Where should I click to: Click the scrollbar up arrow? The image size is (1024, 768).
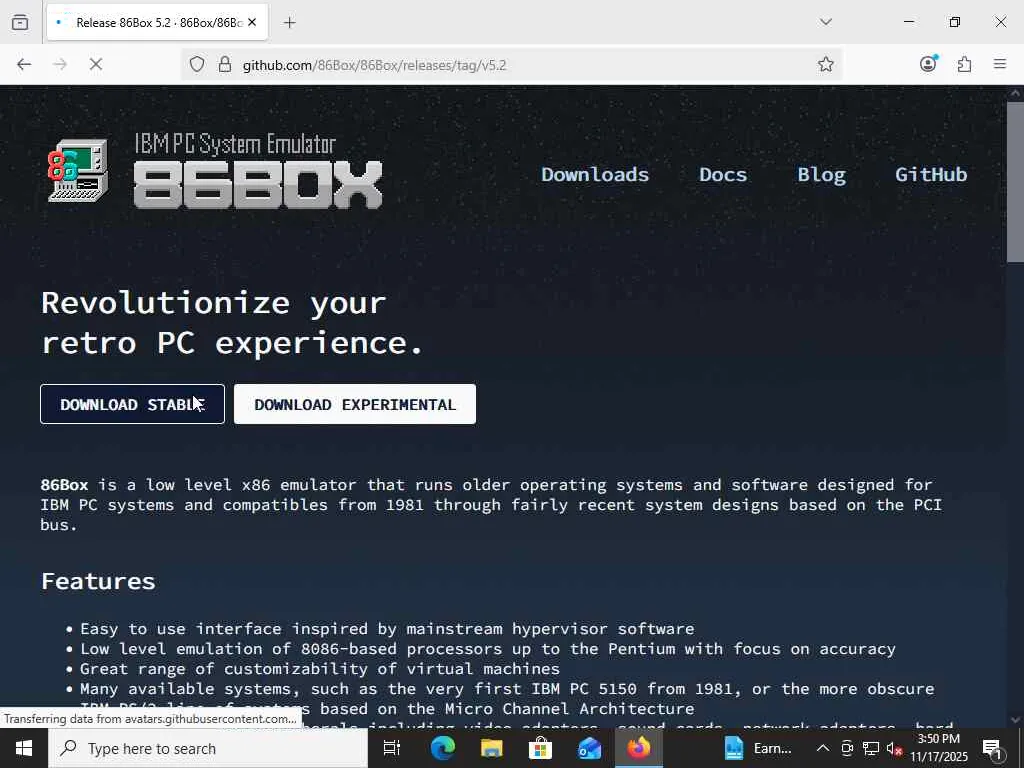pos(1016,93)
